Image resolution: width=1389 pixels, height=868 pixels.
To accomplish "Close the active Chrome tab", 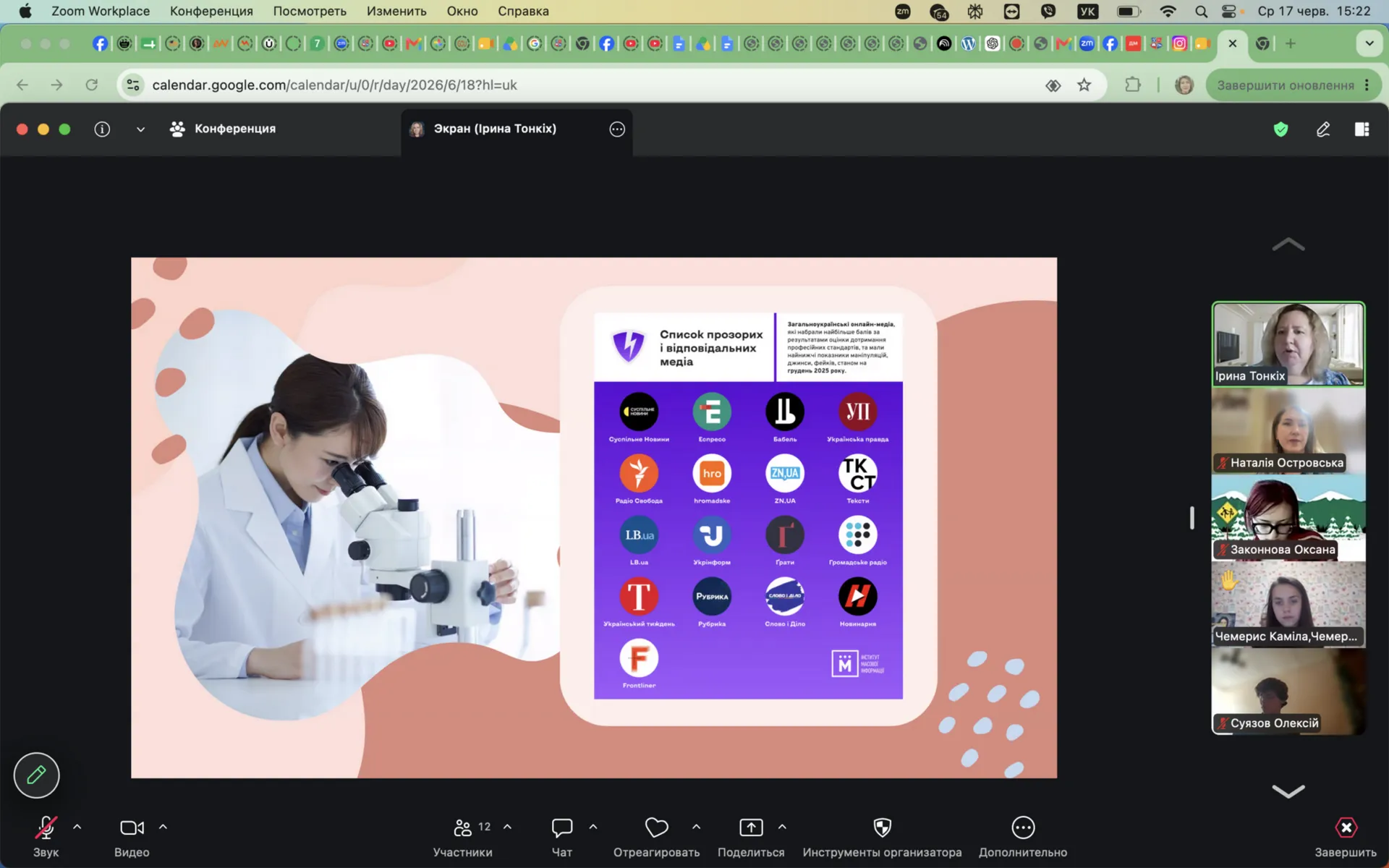I will [1233, 43].
